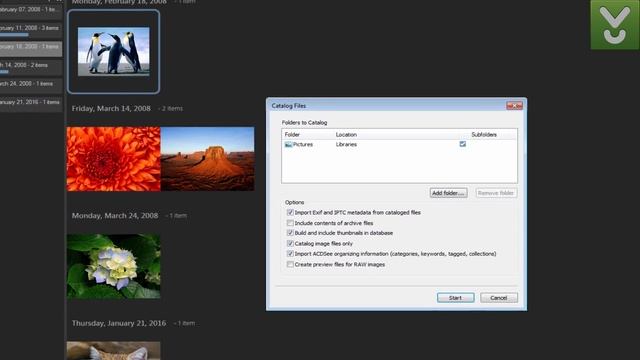Jump to March 14, 2008 - 2 items entry
Image resolution: width=640 pixels, height=360 pixels.
31,67
